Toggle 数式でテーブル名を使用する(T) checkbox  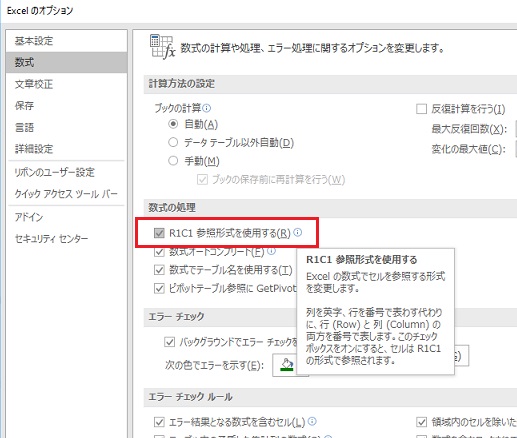(x=159, y=270)
